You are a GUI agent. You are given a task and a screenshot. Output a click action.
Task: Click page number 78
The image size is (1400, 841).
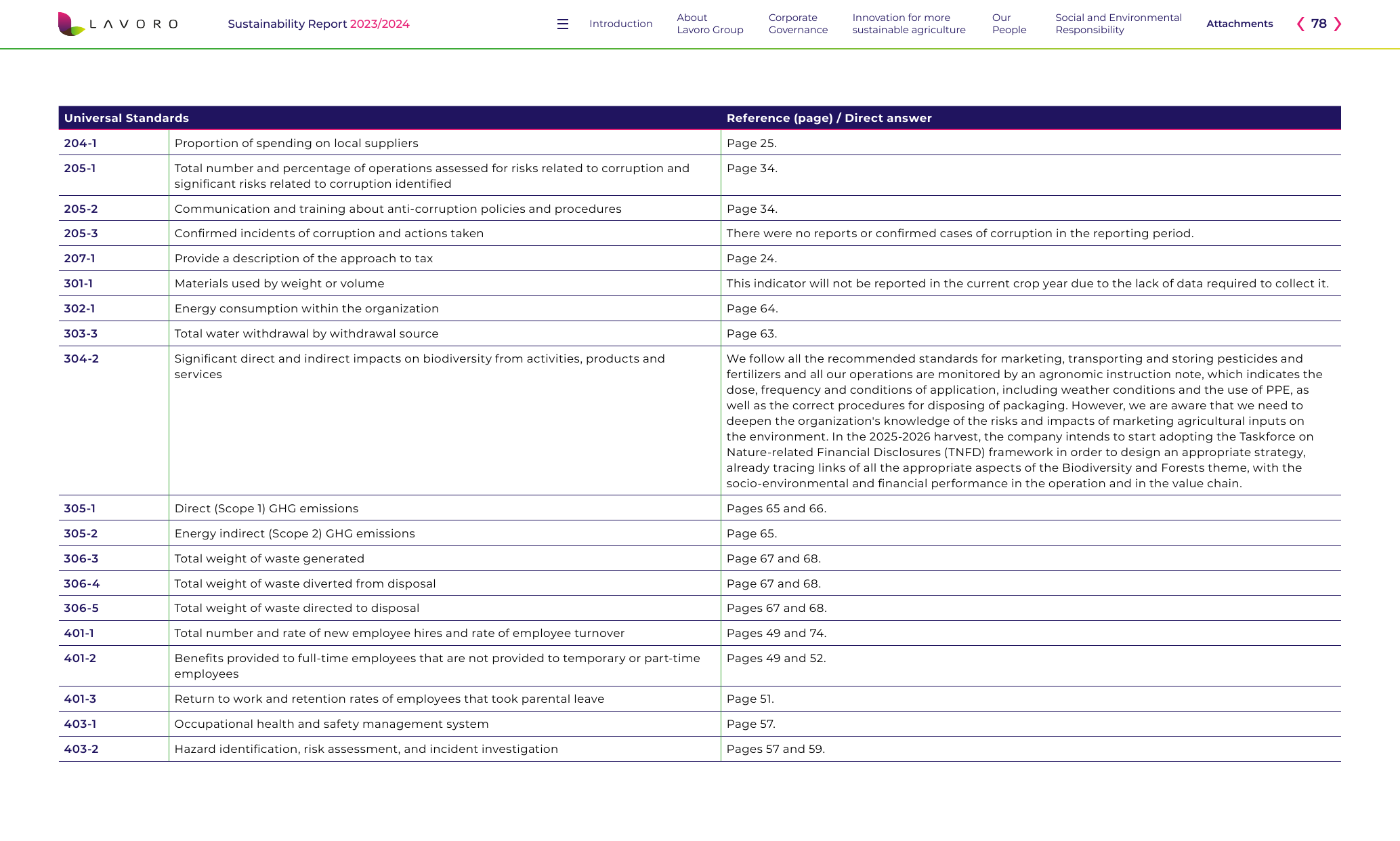(x=1319, y=24)
